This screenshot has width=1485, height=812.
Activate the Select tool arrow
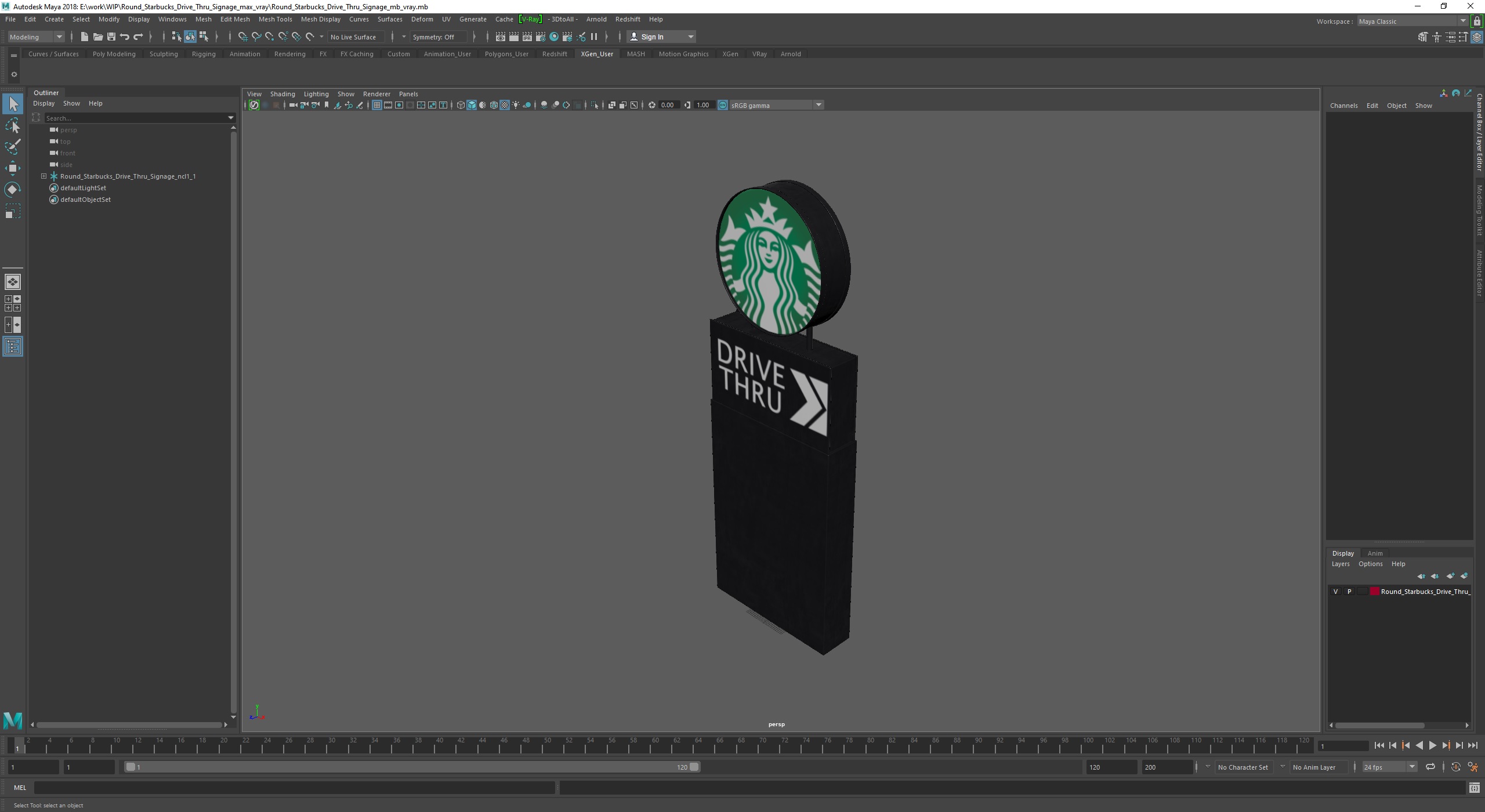(x=13, y=104)
